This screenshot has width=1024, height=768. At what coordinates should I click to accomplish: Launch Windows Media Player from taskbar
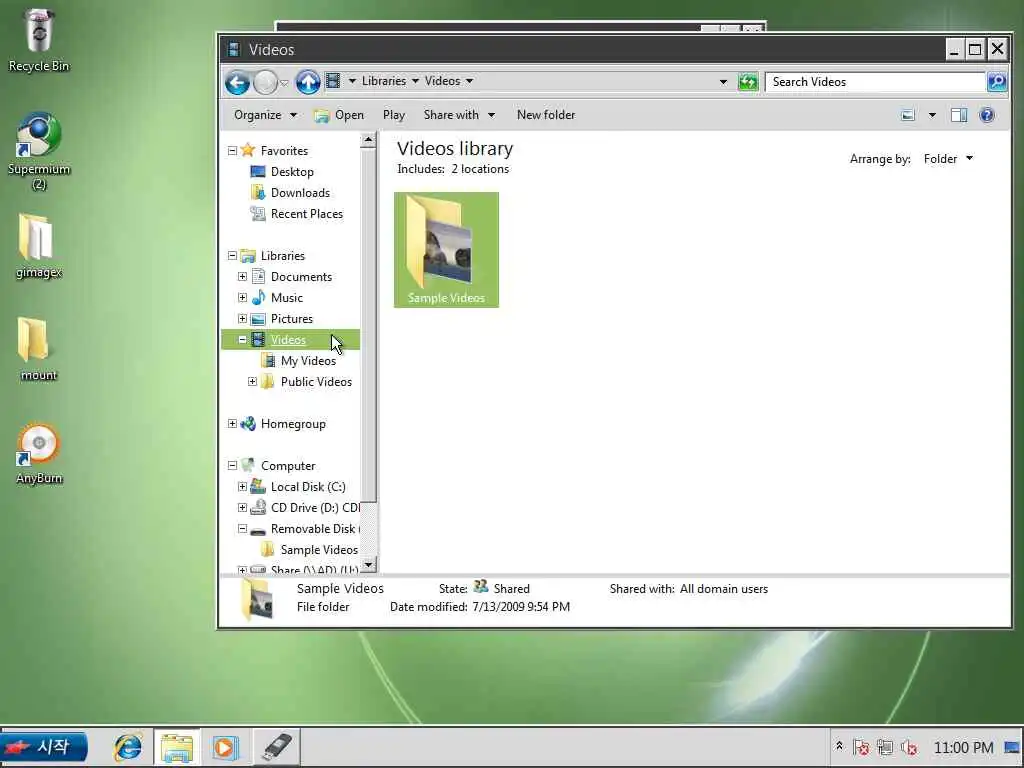point(225,747)
